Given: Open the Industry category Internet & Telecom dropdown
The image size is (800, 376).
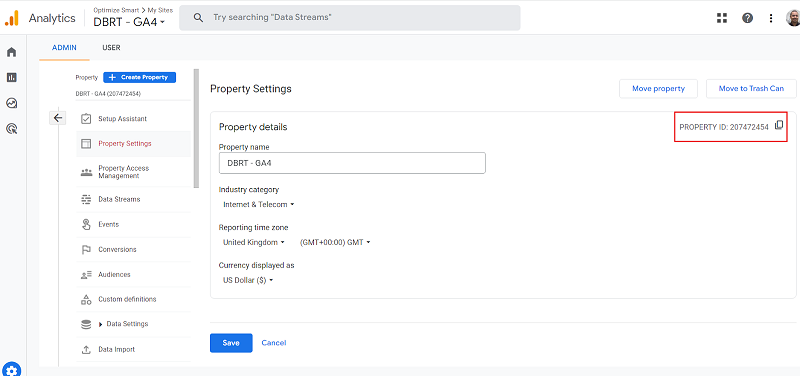Looking at the screenshot, I should pos(259,205).
